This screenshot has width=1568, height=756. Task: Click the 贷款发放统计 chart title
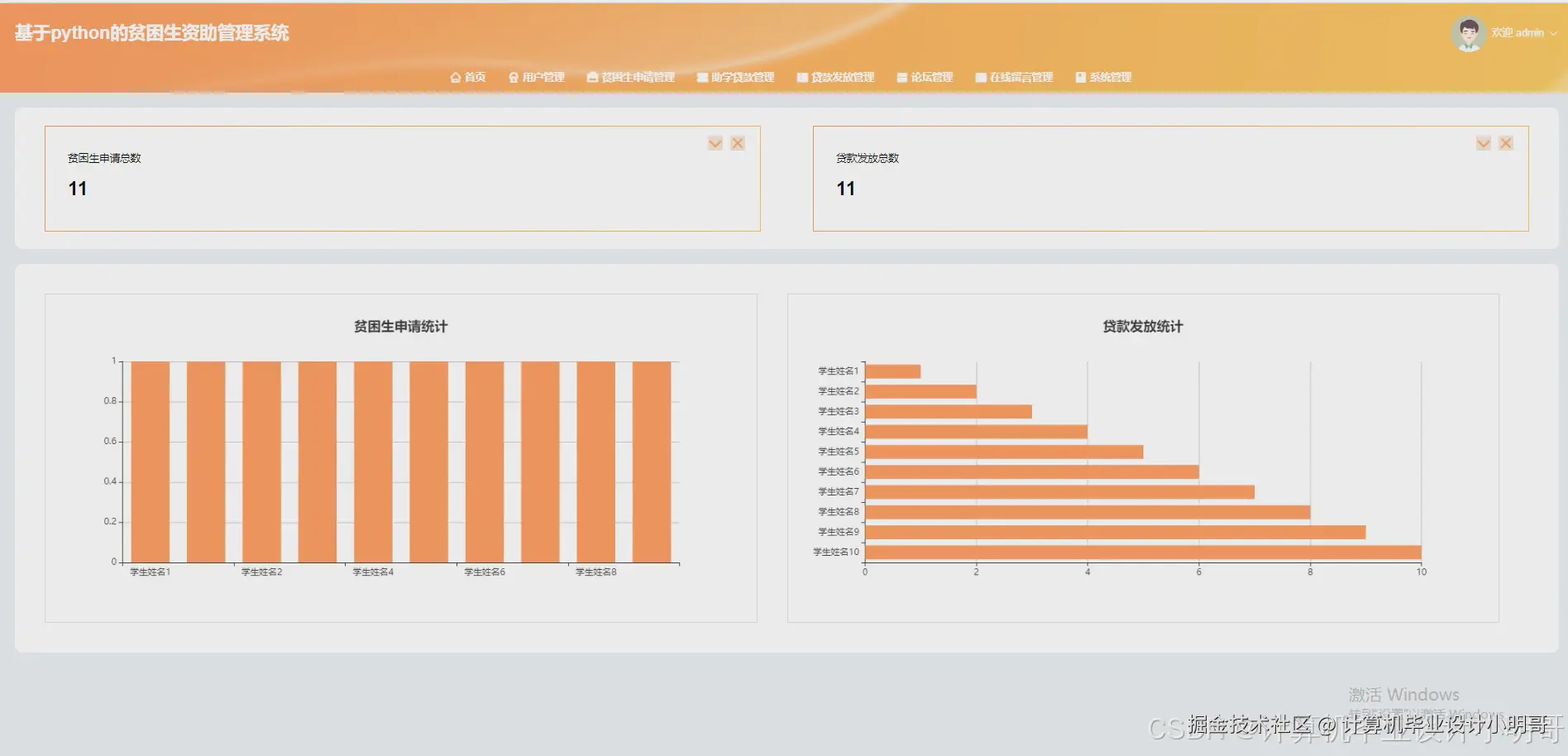coord(1143,327)
